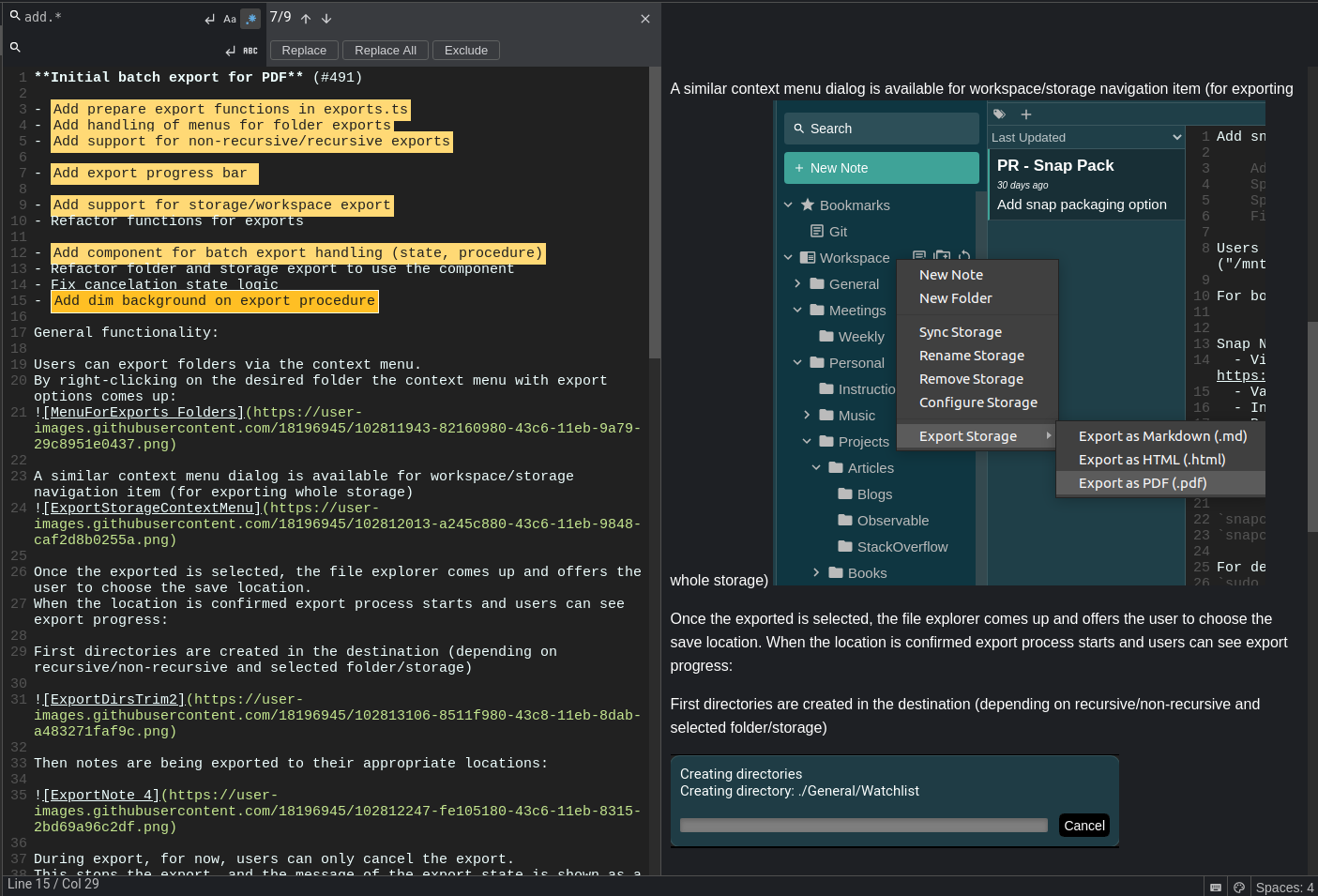Collapse the Personal folder chevron
This screenshot has width=1318, height=896.
click(797, 362)
